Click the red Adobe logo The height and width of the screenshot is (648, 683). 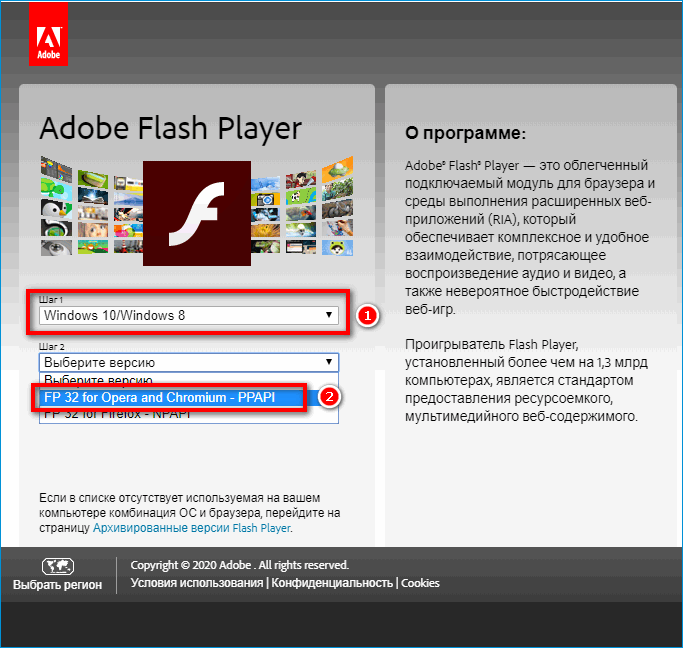point(48,34)
